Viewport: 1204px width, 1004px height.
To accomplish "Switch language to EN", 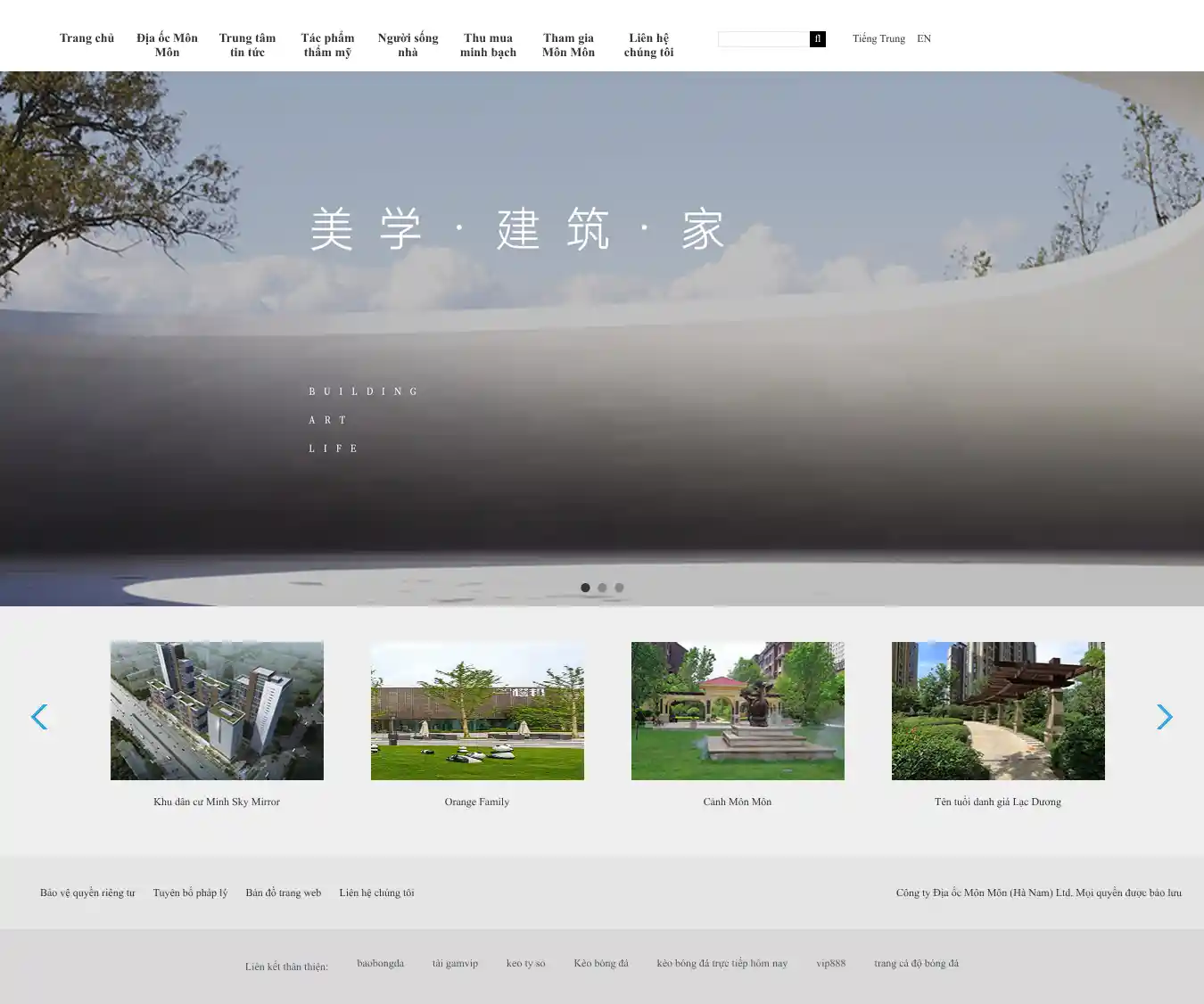I will [924, 39].
